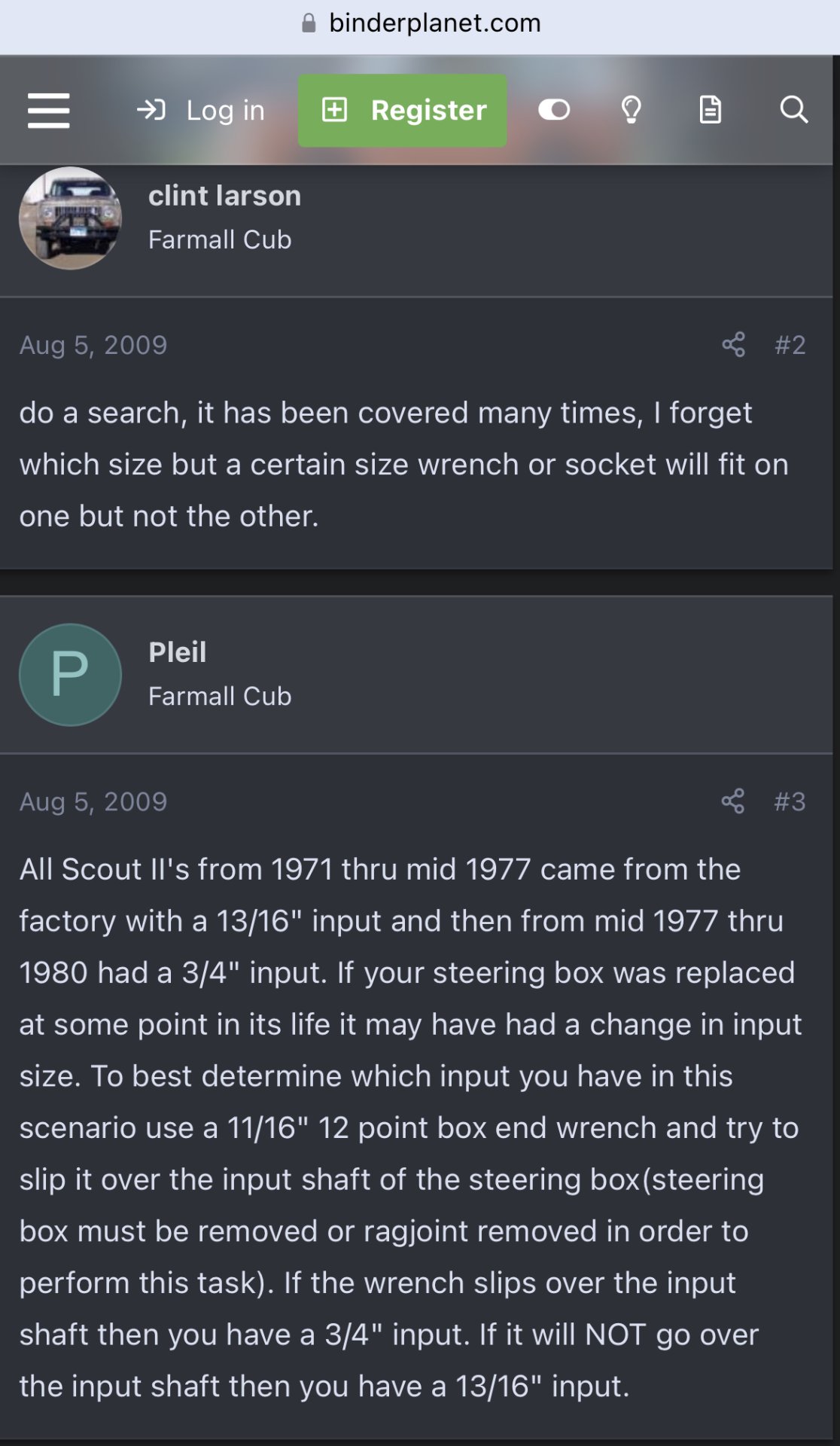The width and height of the screenshot is (840, 1446).
Task: Click clint larson's truck avatar
Action: tap(70, 218)
